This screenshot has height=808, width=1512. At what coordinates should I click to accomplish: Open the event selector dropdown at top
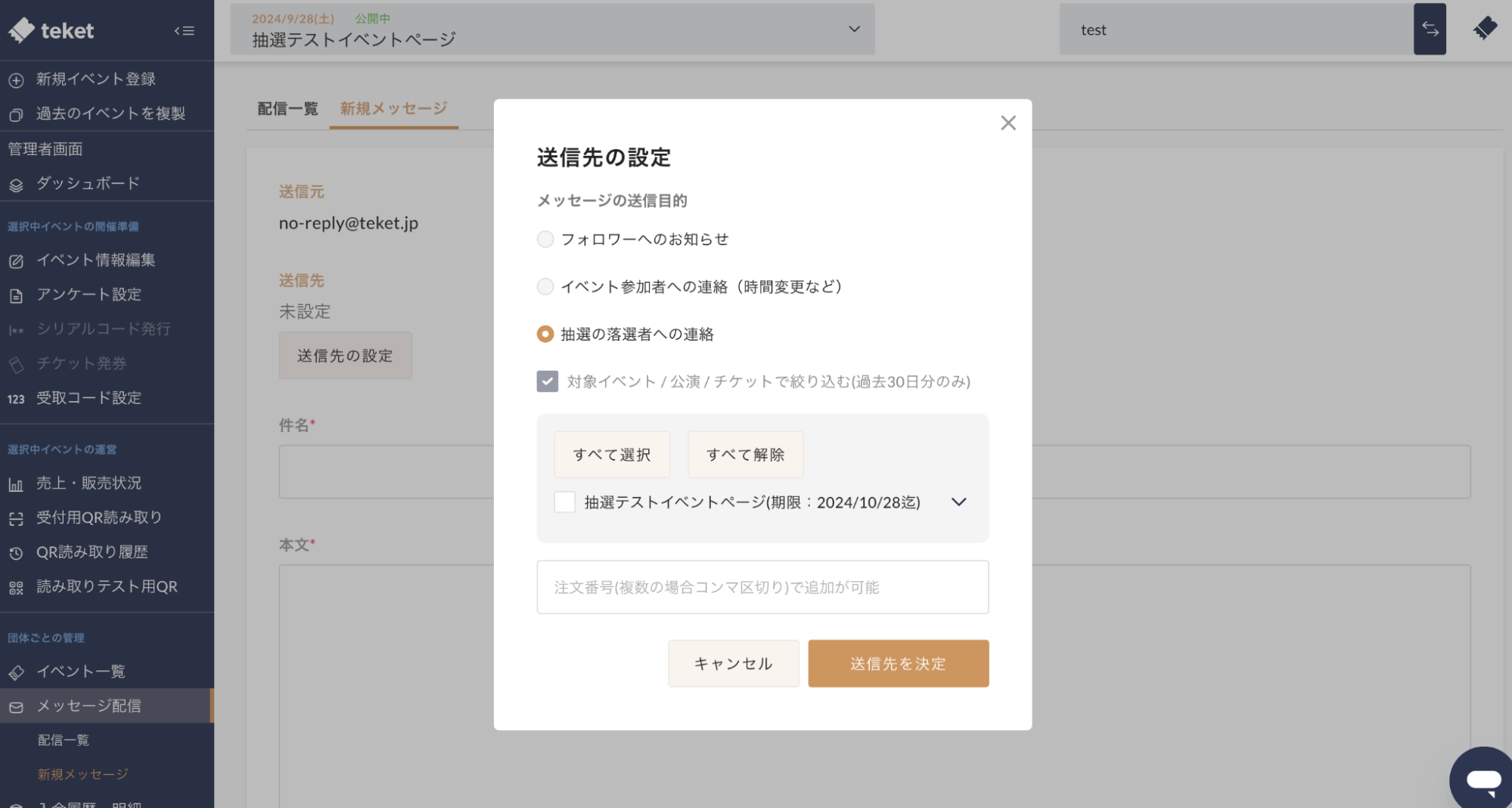pos(552,29)
